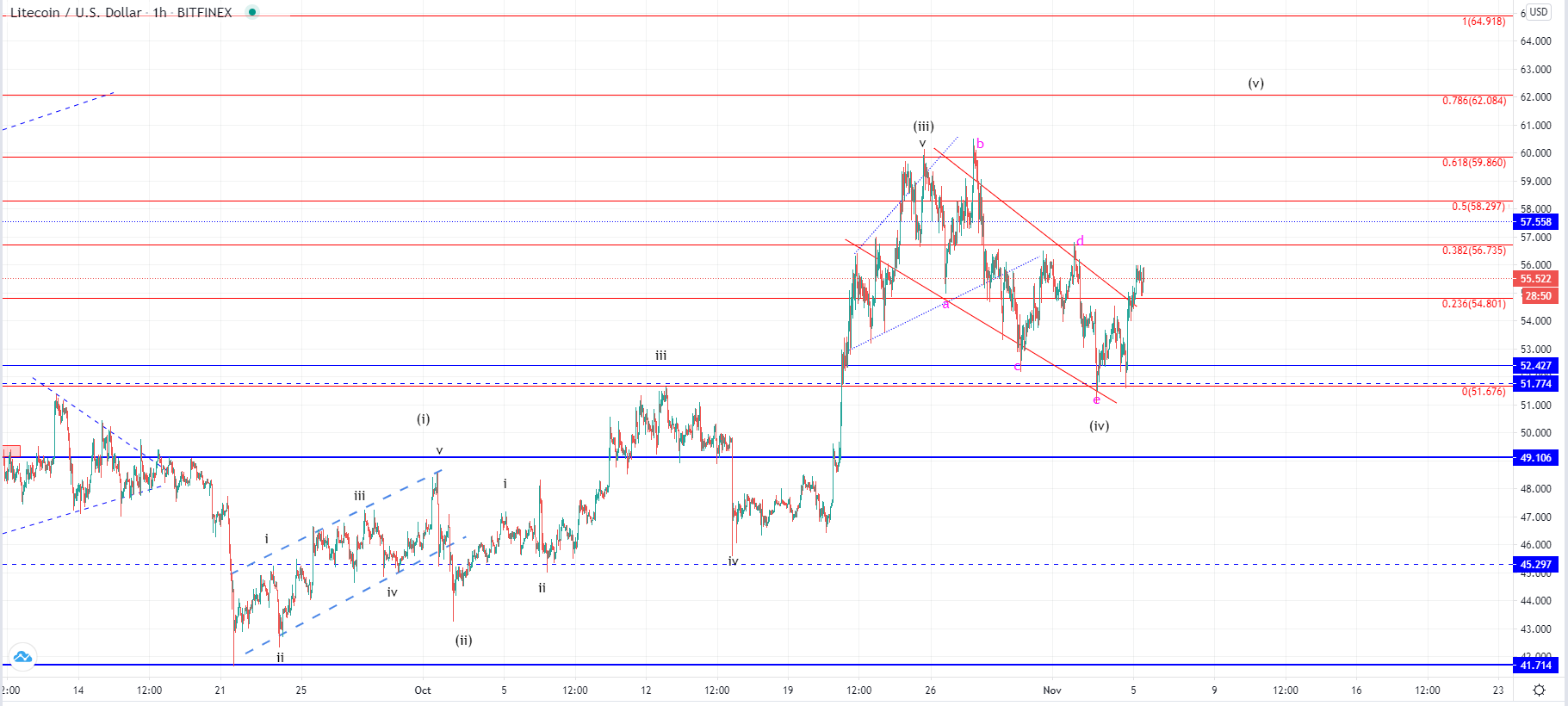Click the 45.297 price axis label
The height and width of the screenshot is (706, 1568).
click(x=1535, y=566)
